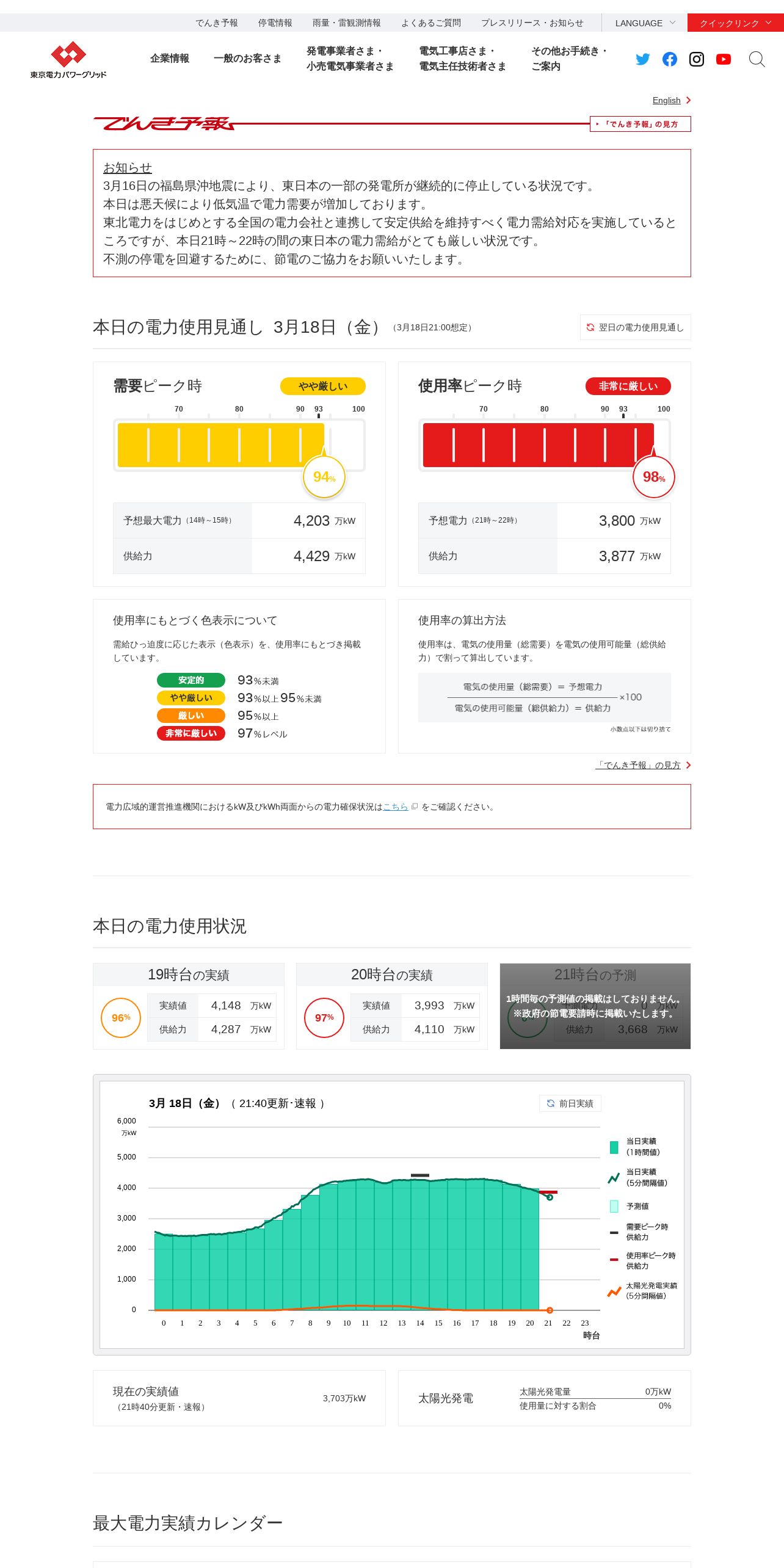
Task: Click the 3,993 万kW actual value
Action: point(445,1006)
